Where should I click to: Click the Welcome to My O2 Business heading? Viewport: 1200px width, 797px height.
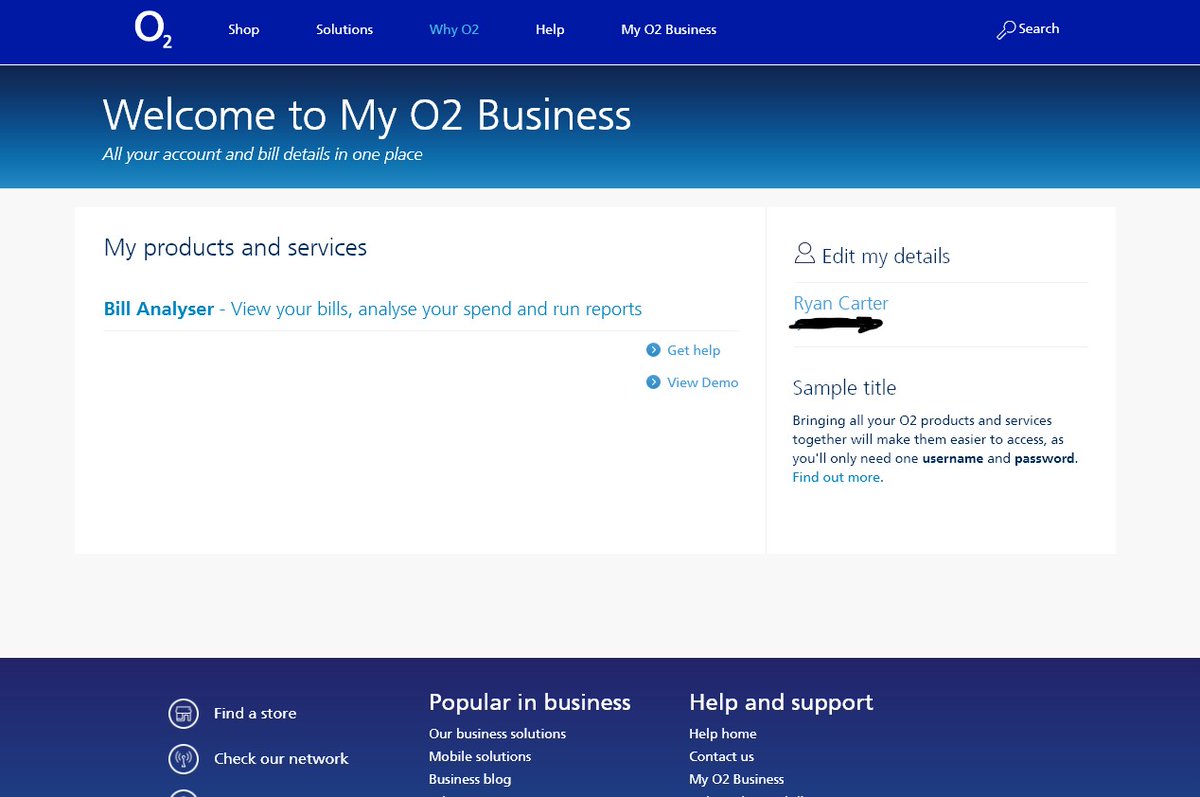pyautogui.click(x=367, y=115)
